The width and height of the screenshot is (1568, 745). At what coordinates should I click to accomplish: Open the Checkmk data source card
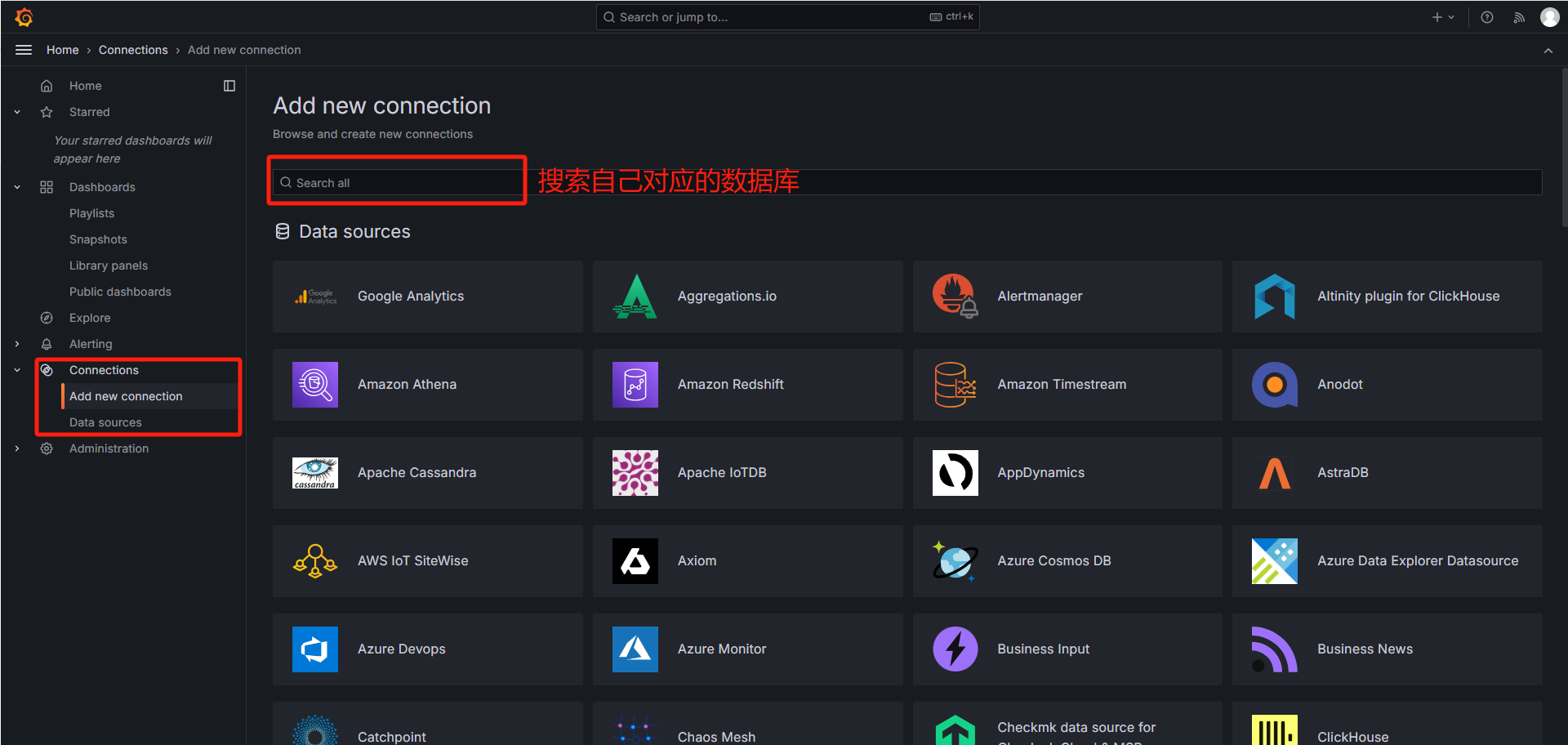[x=1067, y=724]
